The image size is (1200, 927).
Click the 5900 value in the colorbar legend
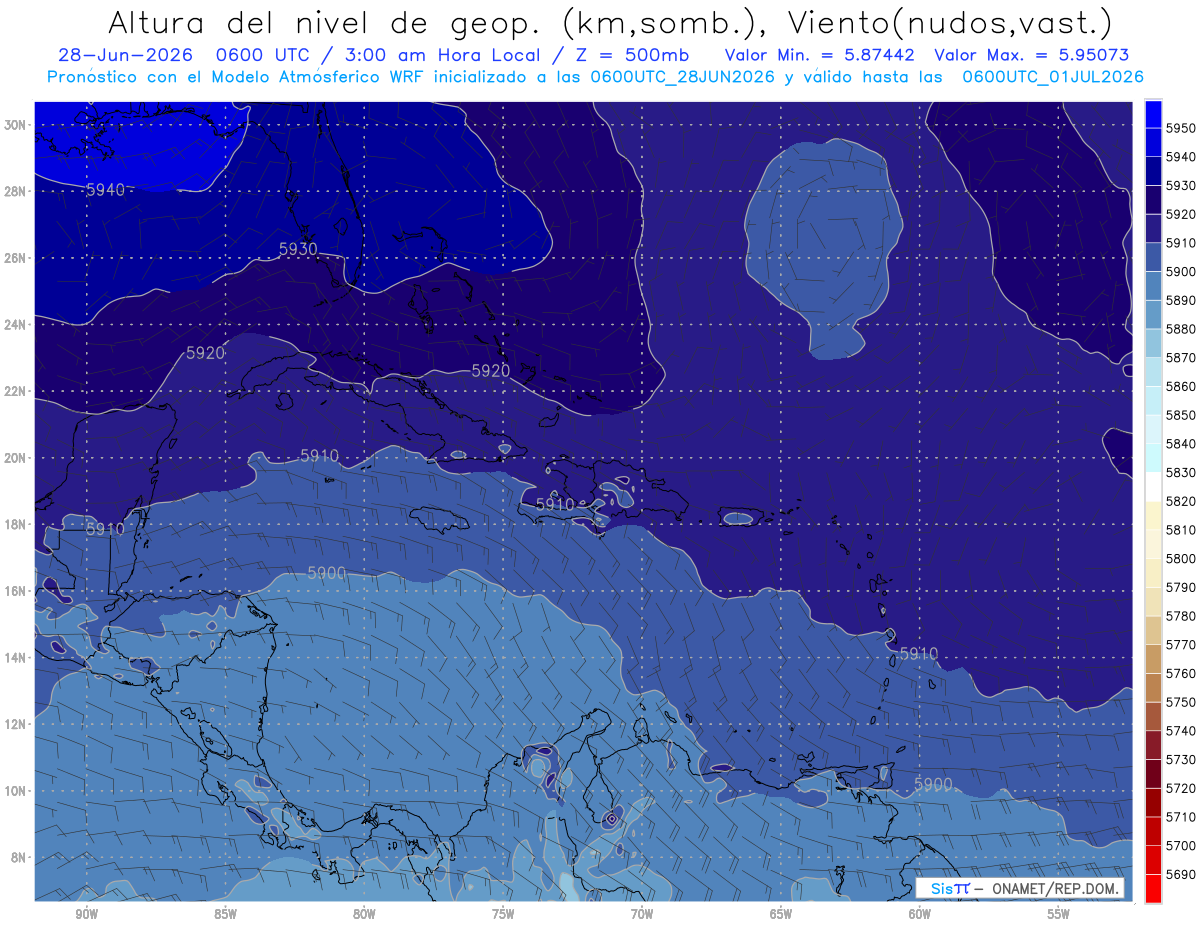pyautogui.click(x=1180, y=271)
